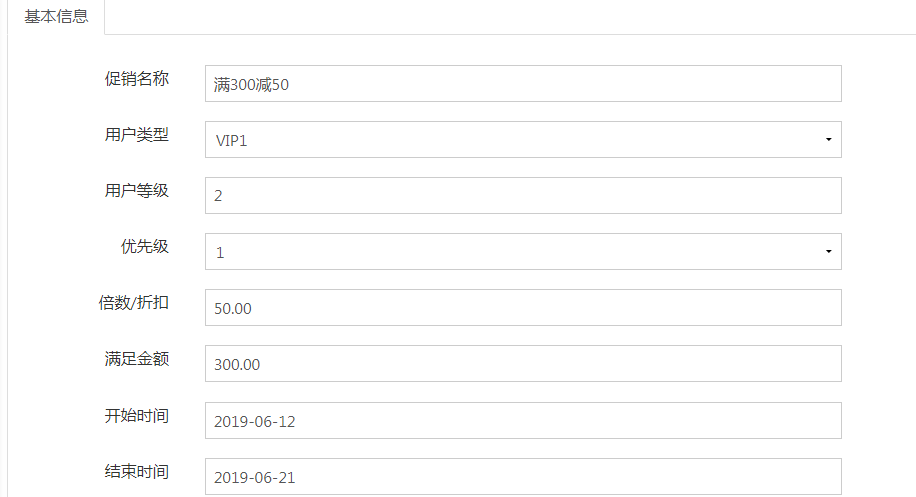916x497 pixels.
Task: Click the 结束时间 label
Action: point(137,471)
